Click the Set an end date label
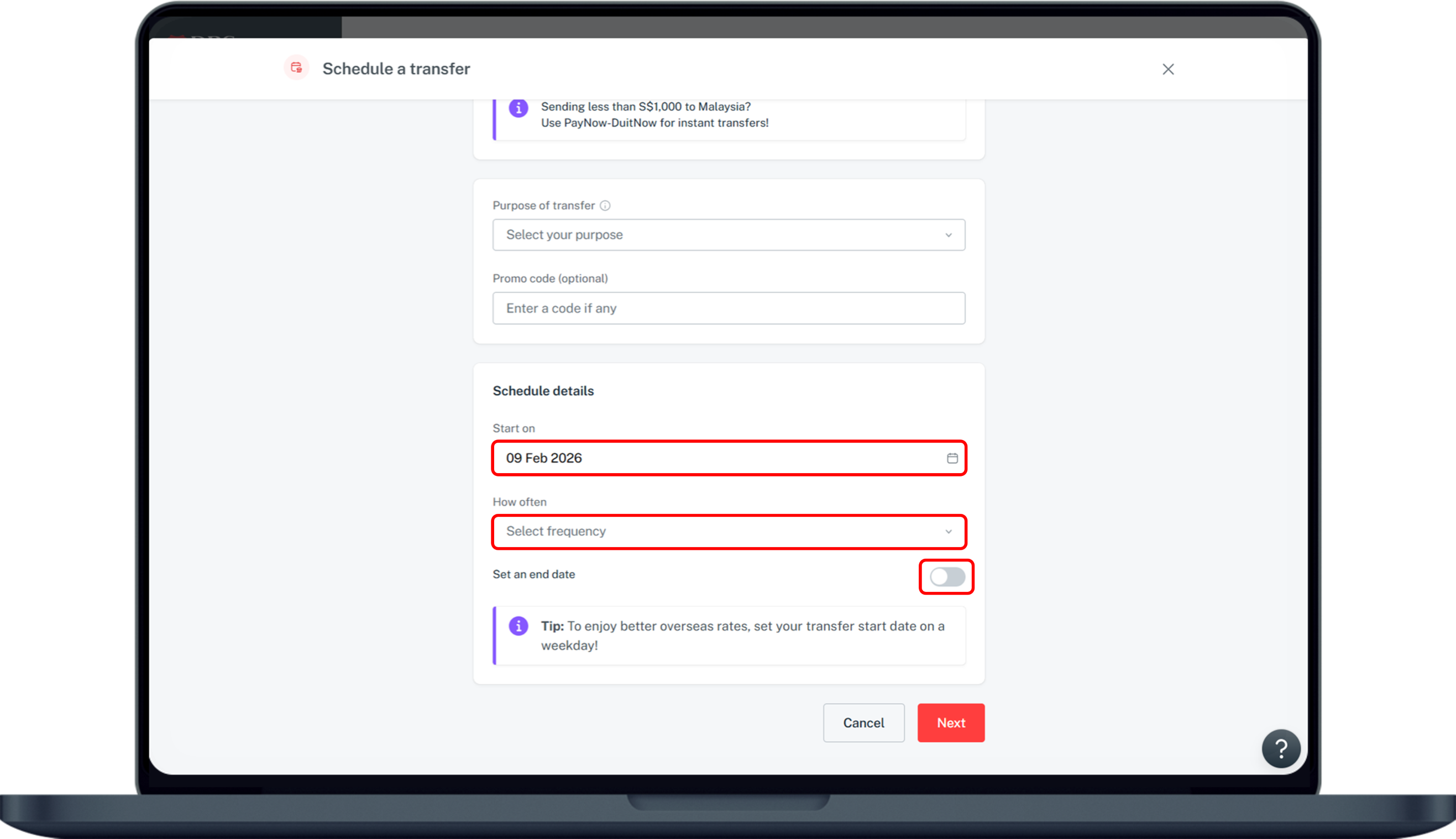The image size is (1456, 839). point(533,574)
